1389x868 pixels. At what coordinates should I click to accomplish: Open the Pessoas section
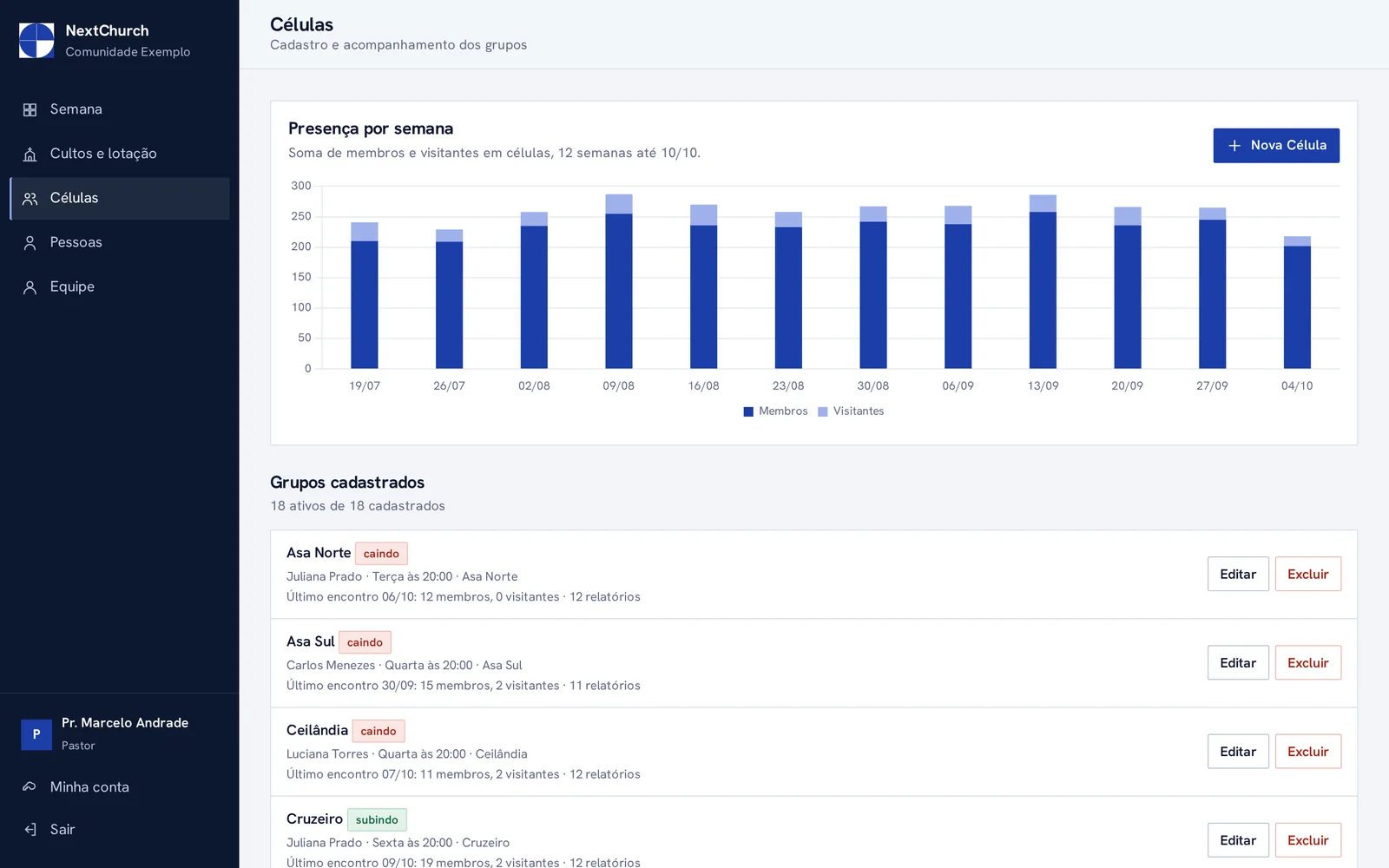[120, 242]
